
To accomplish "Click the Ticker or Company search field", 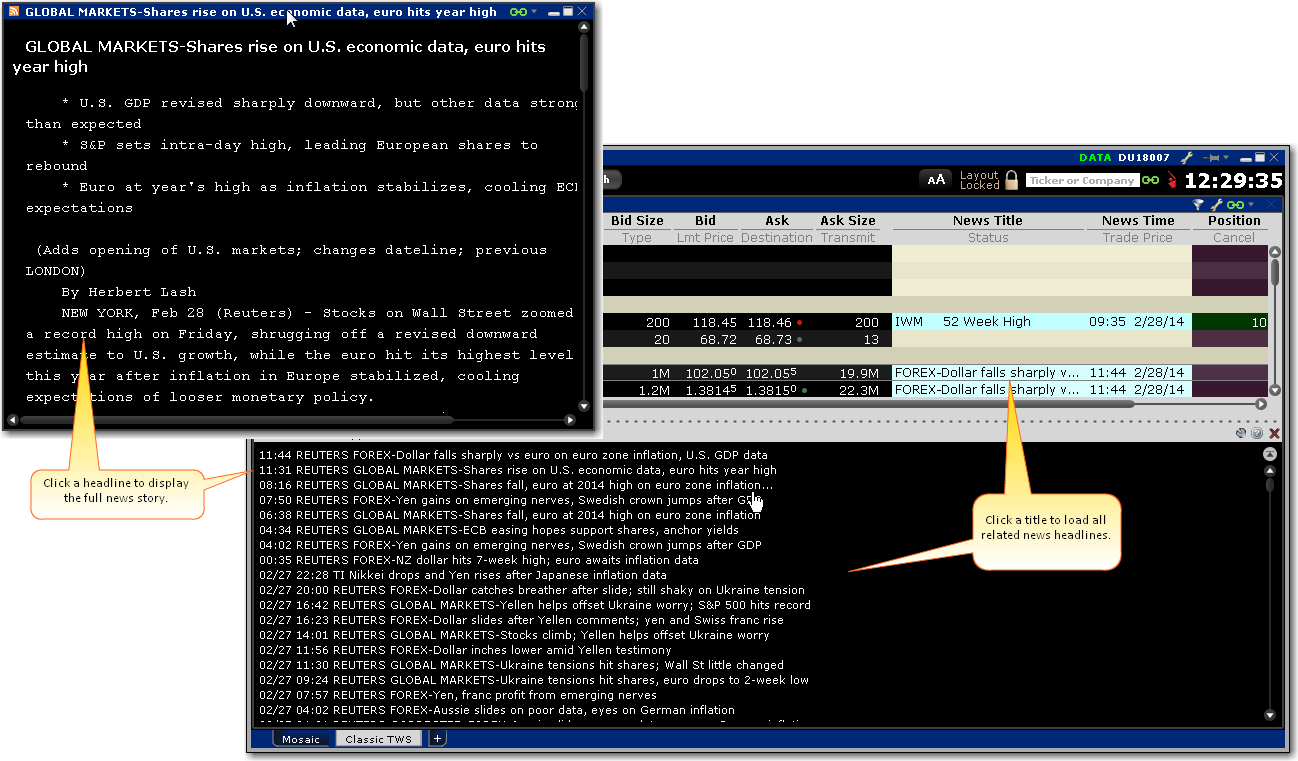I will pos(1082,181).
